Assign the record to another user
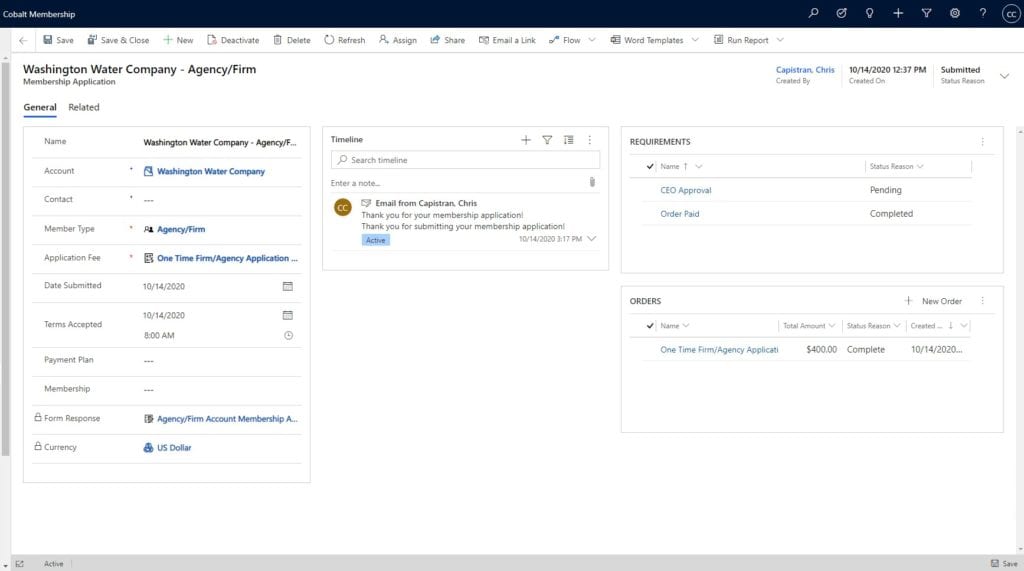Screen dimensions: 1024x571 click(398, 40)
